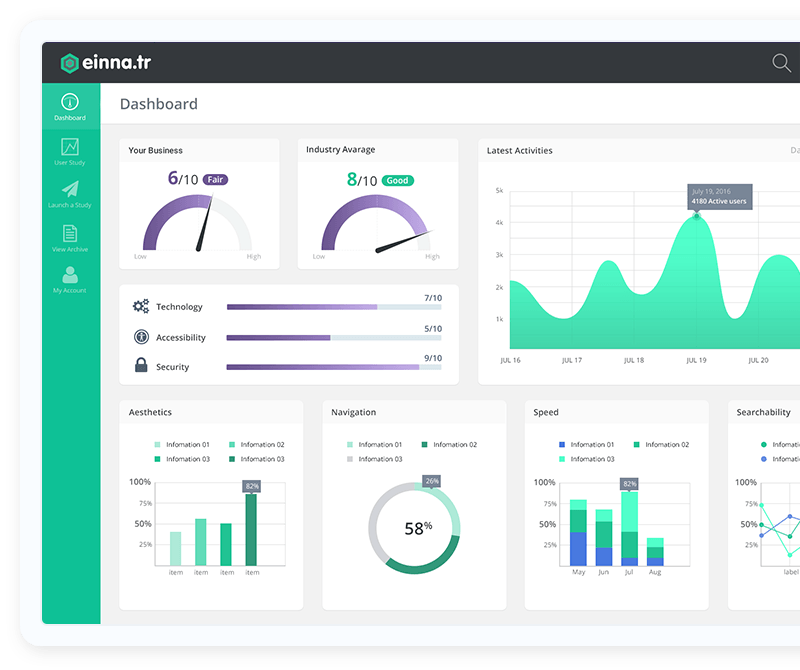
Task: Click the Technology 7/10 progress bar
Action: click(x=334, y=307)
